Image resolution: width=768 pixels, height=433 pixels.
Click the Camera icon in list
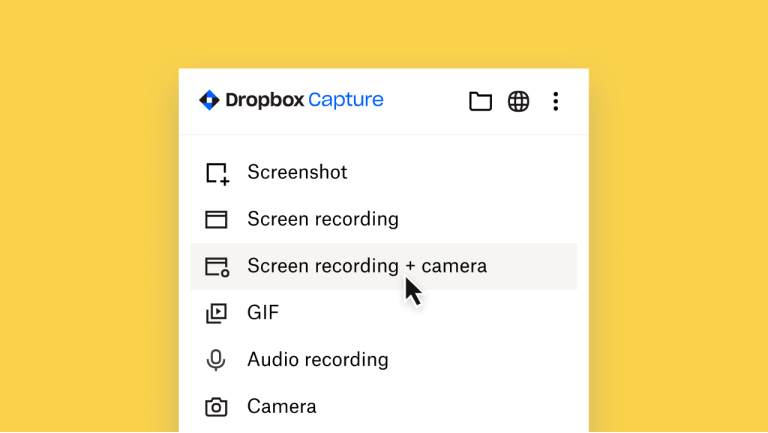(x=216, y=407)
